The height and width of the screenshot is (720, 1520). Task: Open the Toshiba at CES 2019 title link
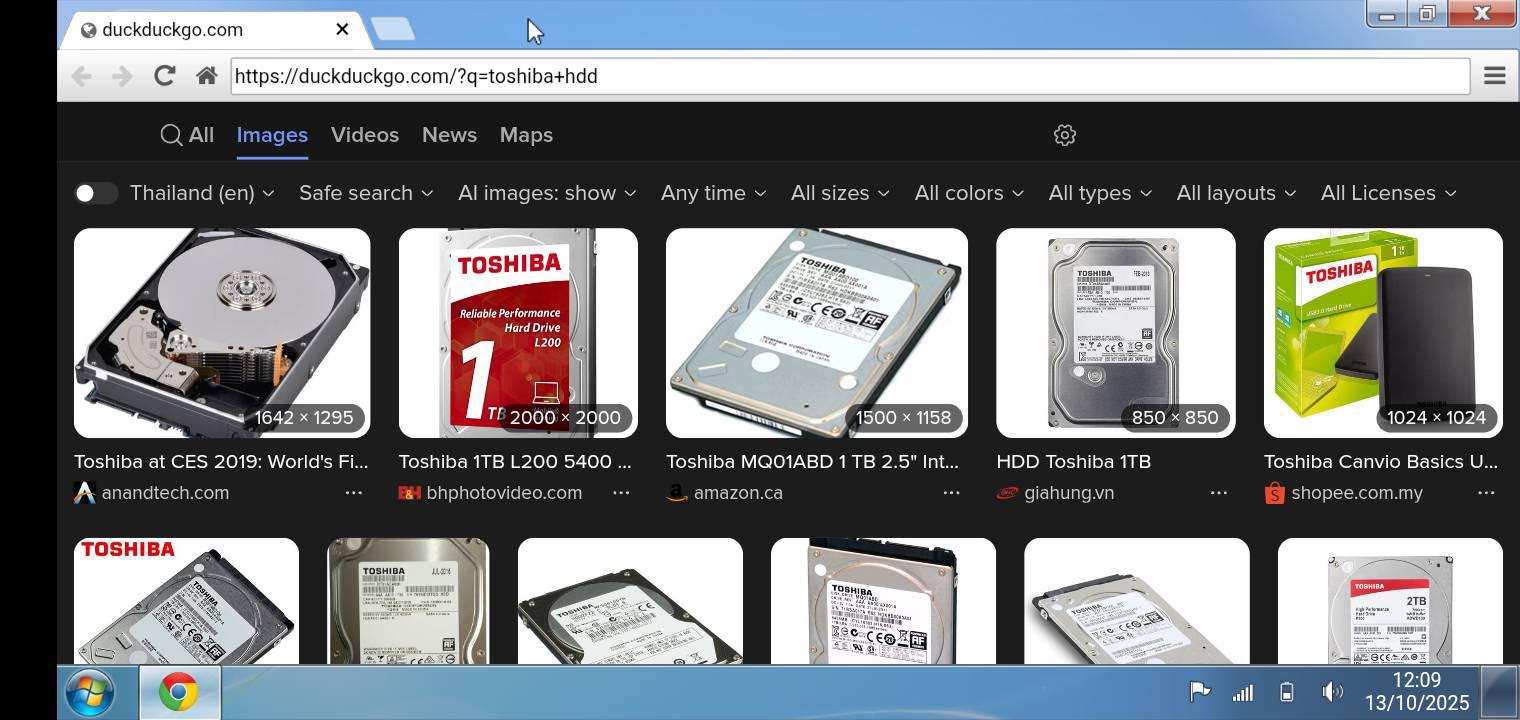point(221,462)
